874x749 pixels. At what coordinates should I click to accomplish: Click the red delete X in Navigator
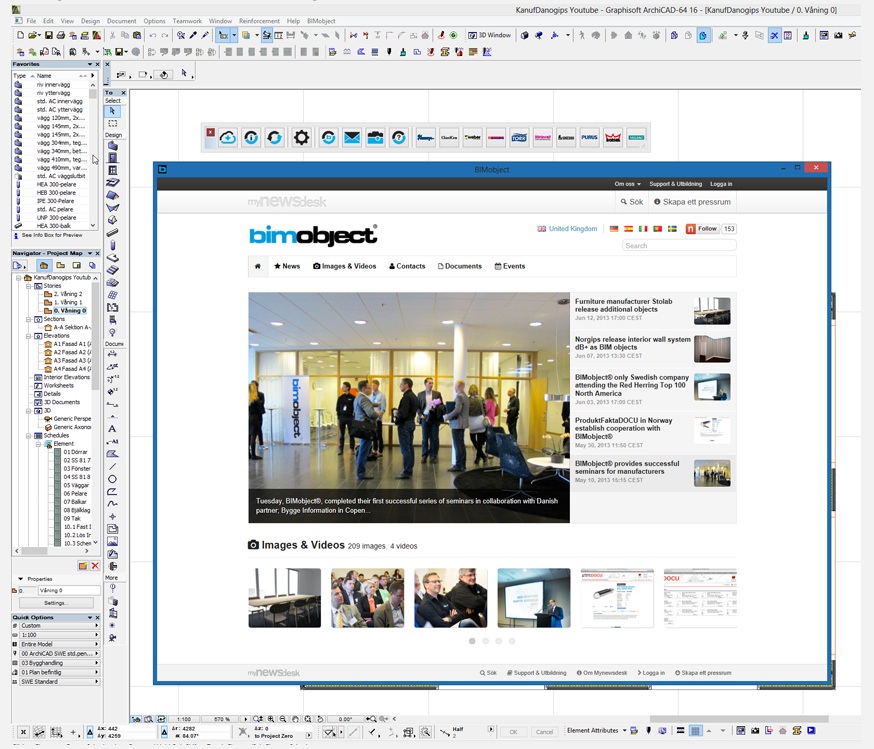point(95,566)
